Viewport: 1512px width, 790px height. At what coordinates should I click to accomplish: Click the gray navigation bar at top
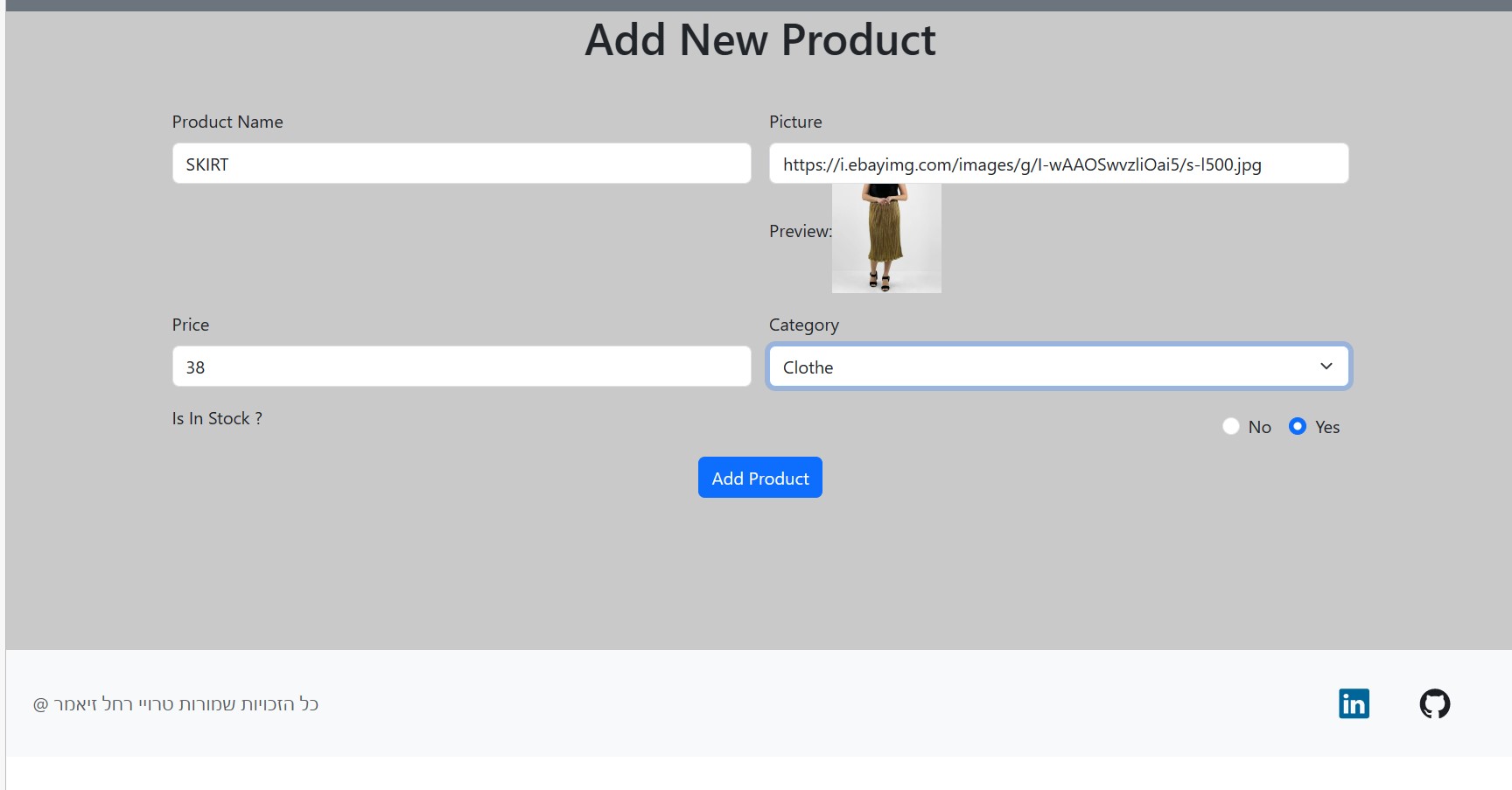(756, 4)
